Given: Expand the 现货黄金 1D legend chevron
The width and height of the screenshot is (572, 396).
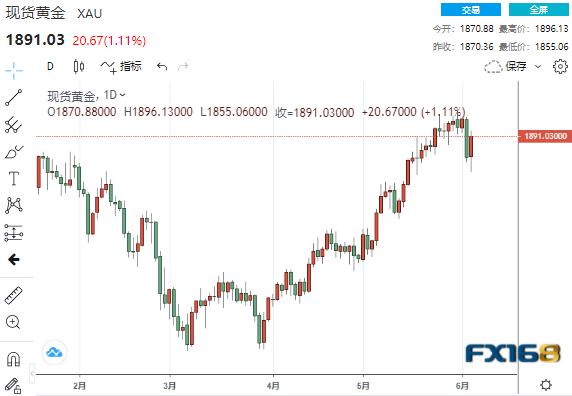Looking at the screenshot, I should point(123,95).
